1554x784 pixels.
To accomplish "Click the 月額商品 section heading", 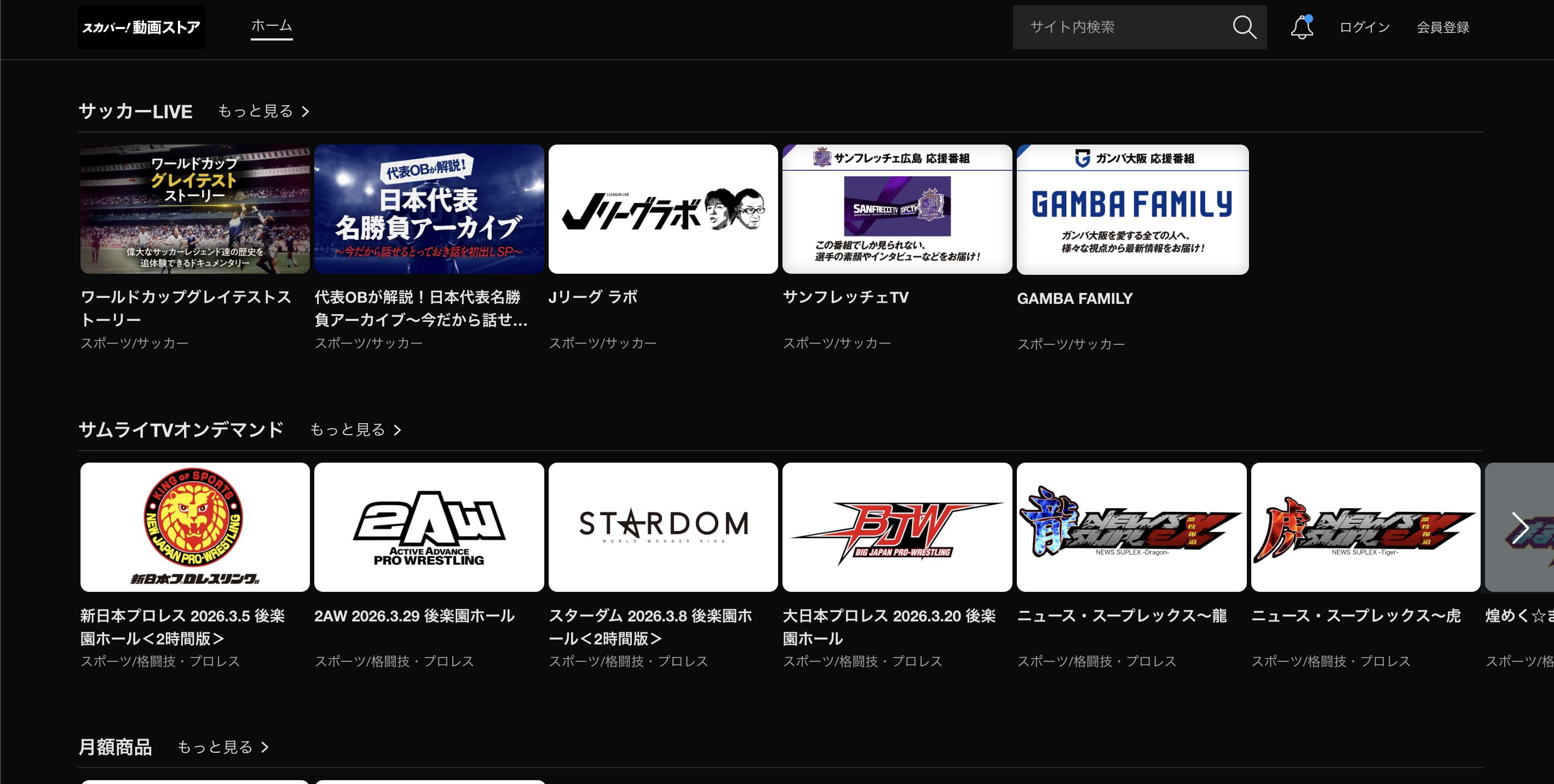I will click(115, 747).
